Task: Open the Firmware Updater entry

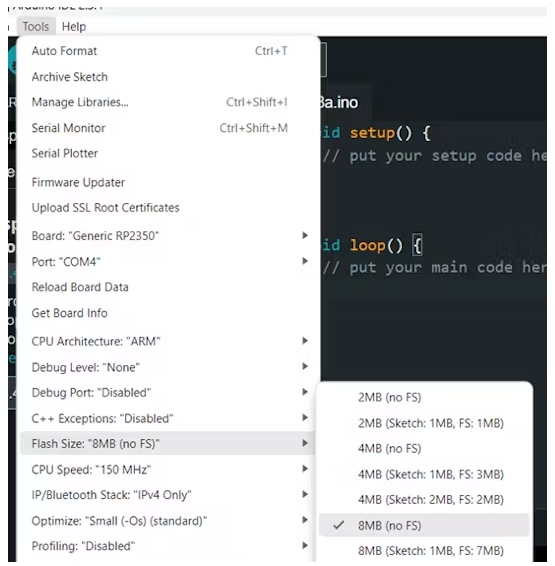Action: 168,182
